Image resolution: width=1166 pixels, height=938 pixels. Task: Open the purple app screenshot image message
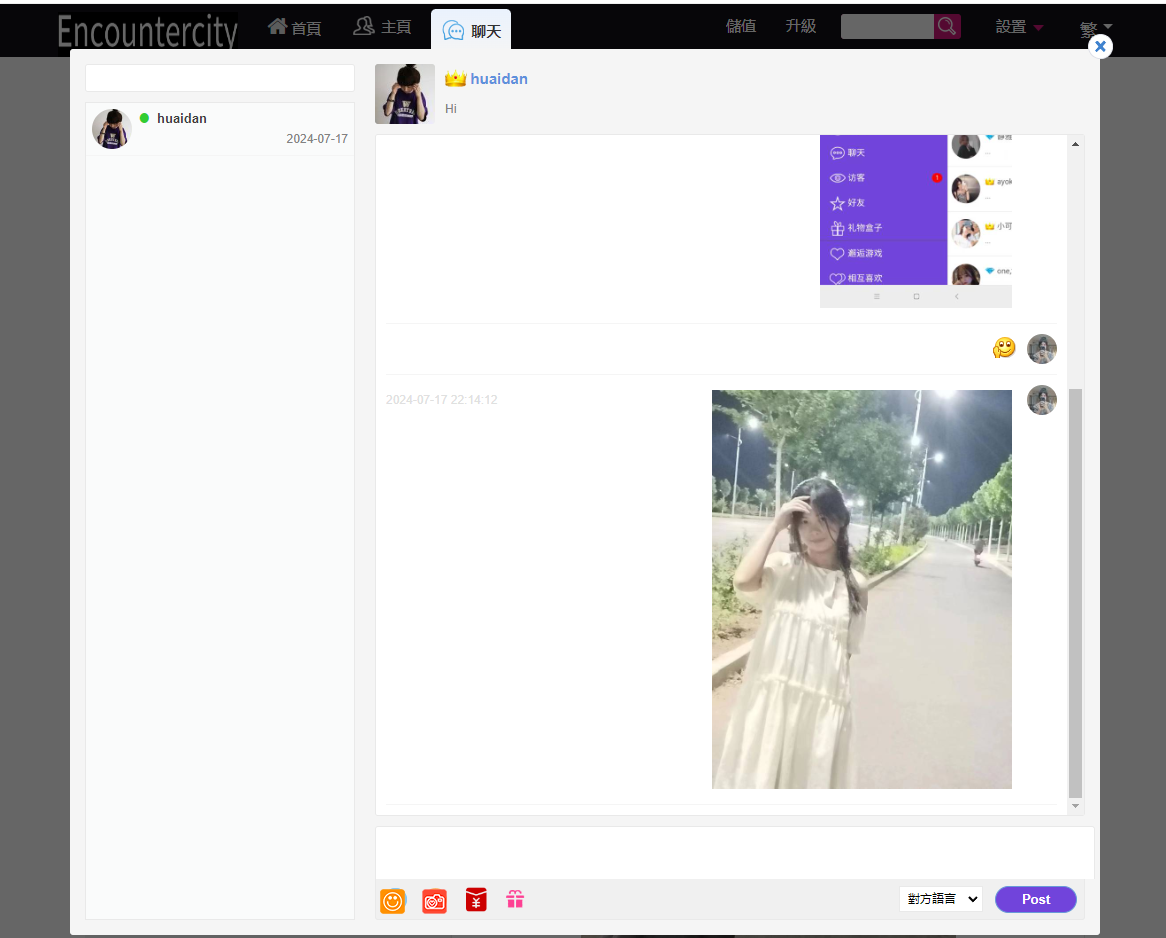[916, 221]
